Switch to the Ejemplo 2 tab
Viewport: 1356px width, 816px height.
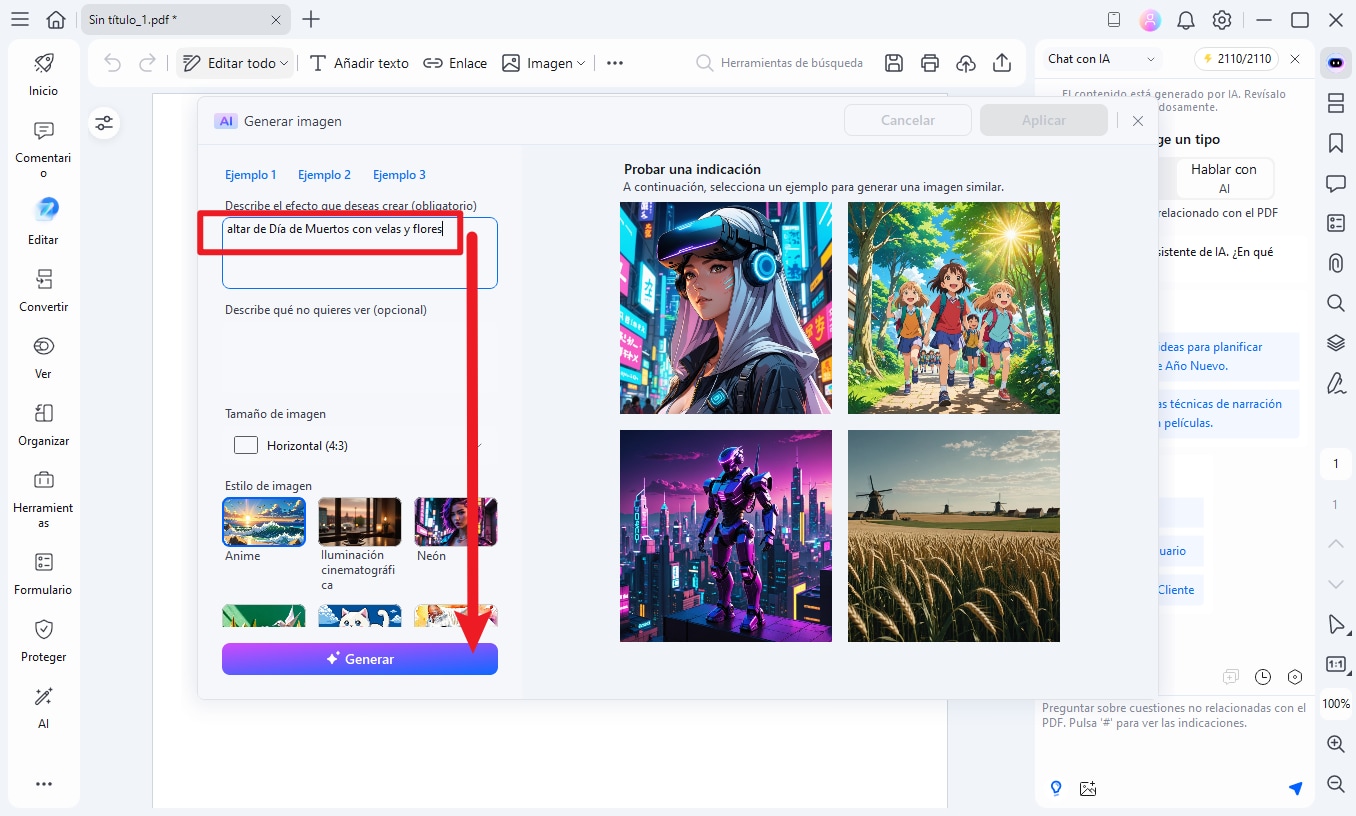point(324,175)
